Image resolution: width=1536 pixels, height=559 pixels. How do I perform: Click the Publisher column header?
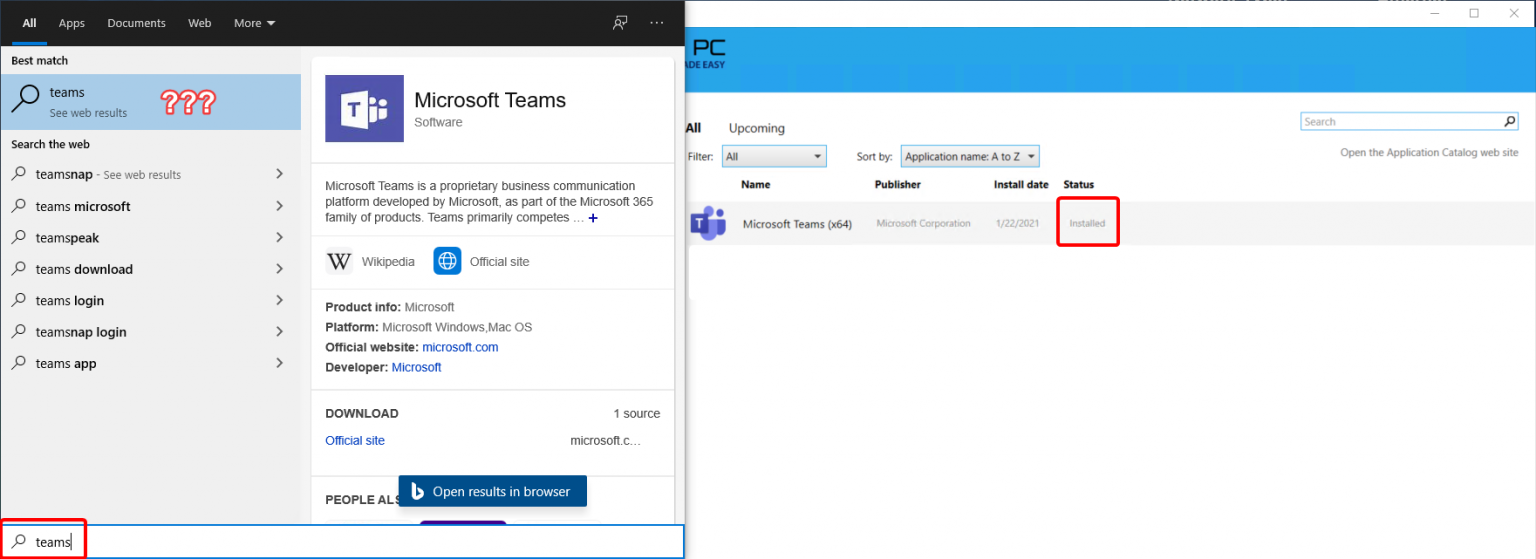click(898, 184)
